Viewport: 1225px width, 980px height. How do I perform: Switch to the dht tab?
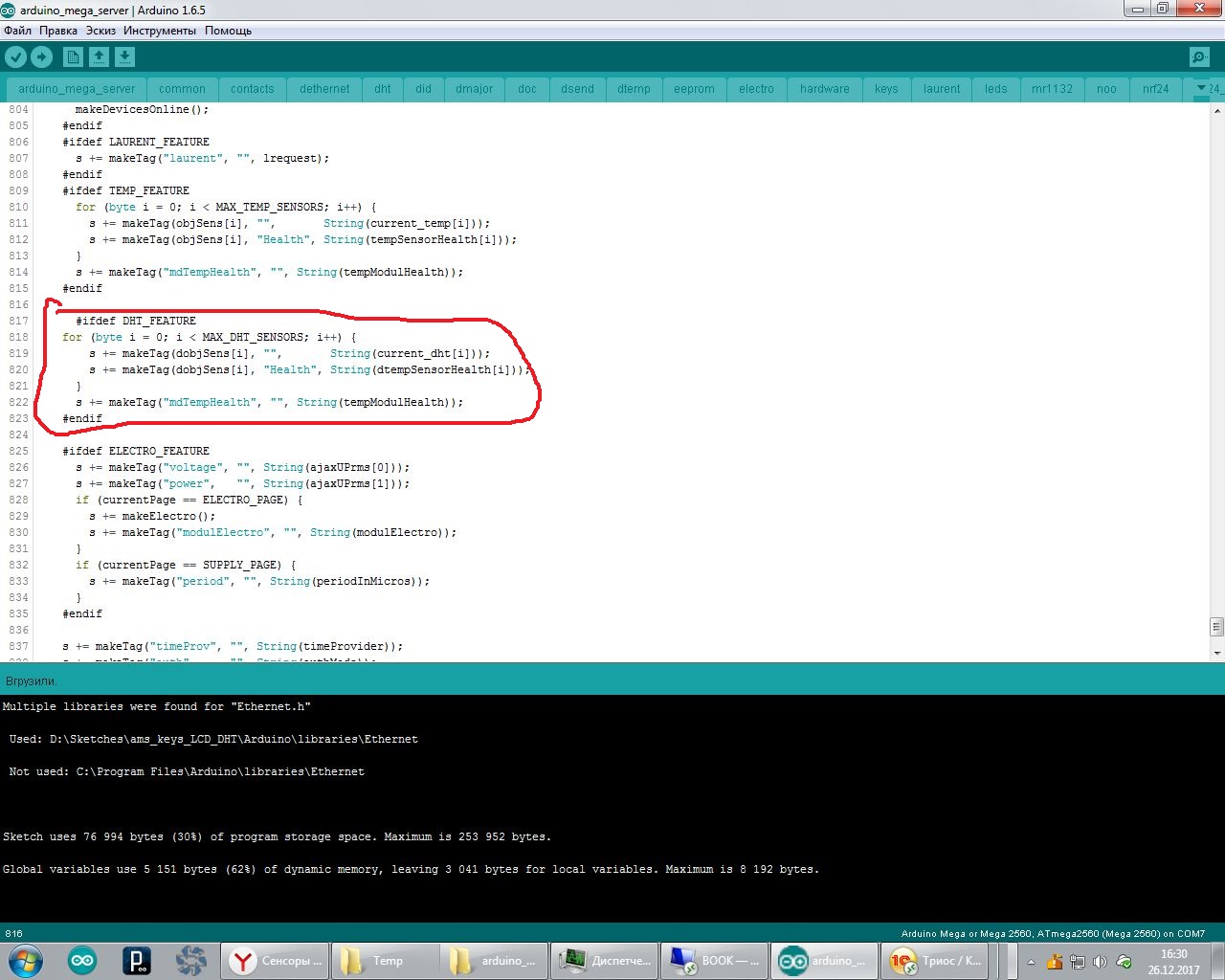(383, 89)
